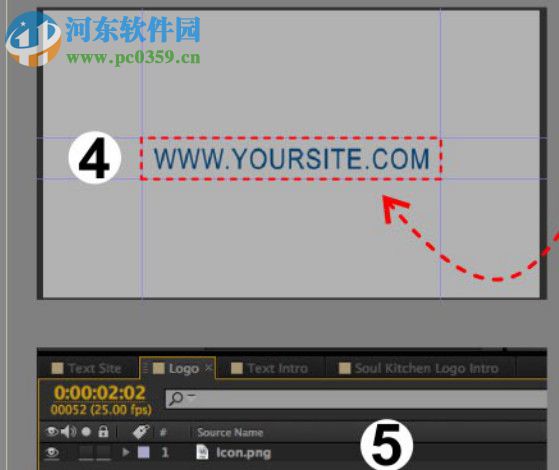Click the current timecode 0:00:02:02
The width and height of the screenshot is (559, 470).
100,393
